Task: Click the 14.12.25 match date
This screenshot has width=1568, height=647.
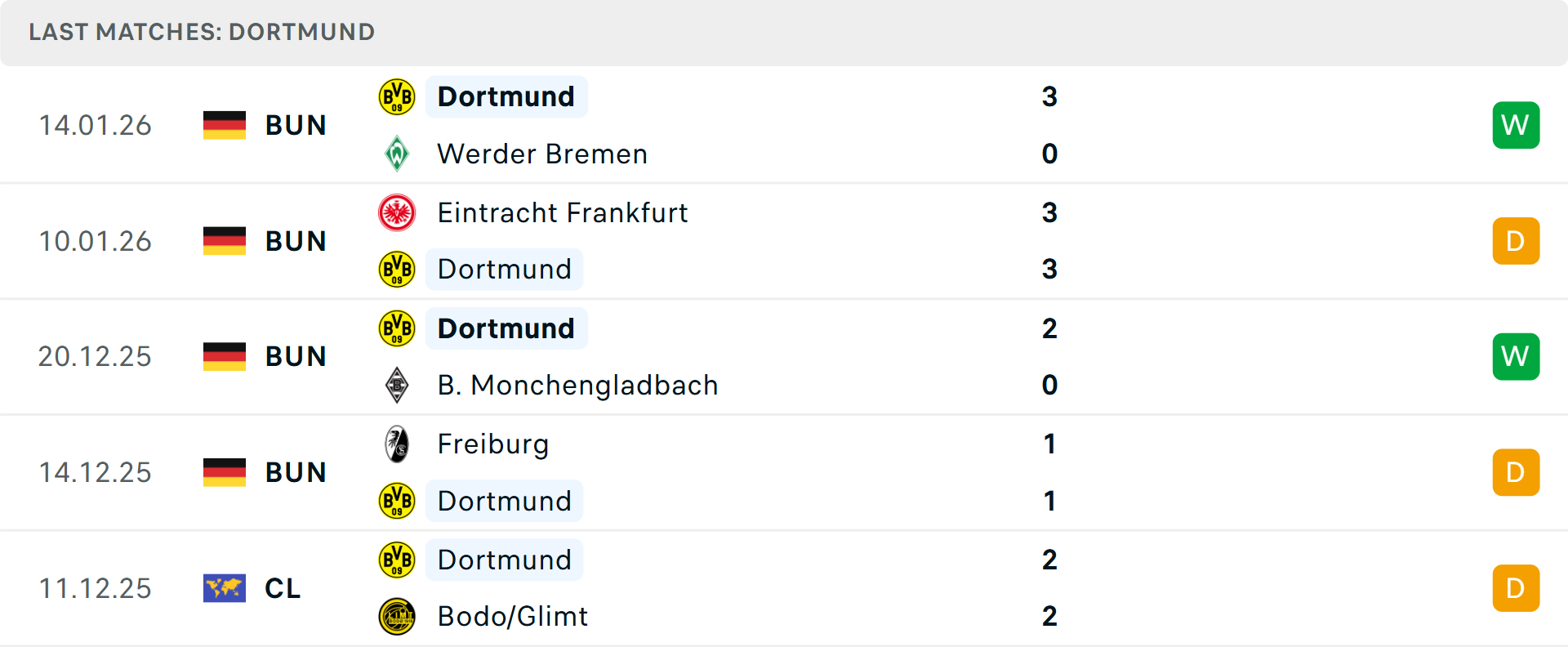Action: pos(96,472)
